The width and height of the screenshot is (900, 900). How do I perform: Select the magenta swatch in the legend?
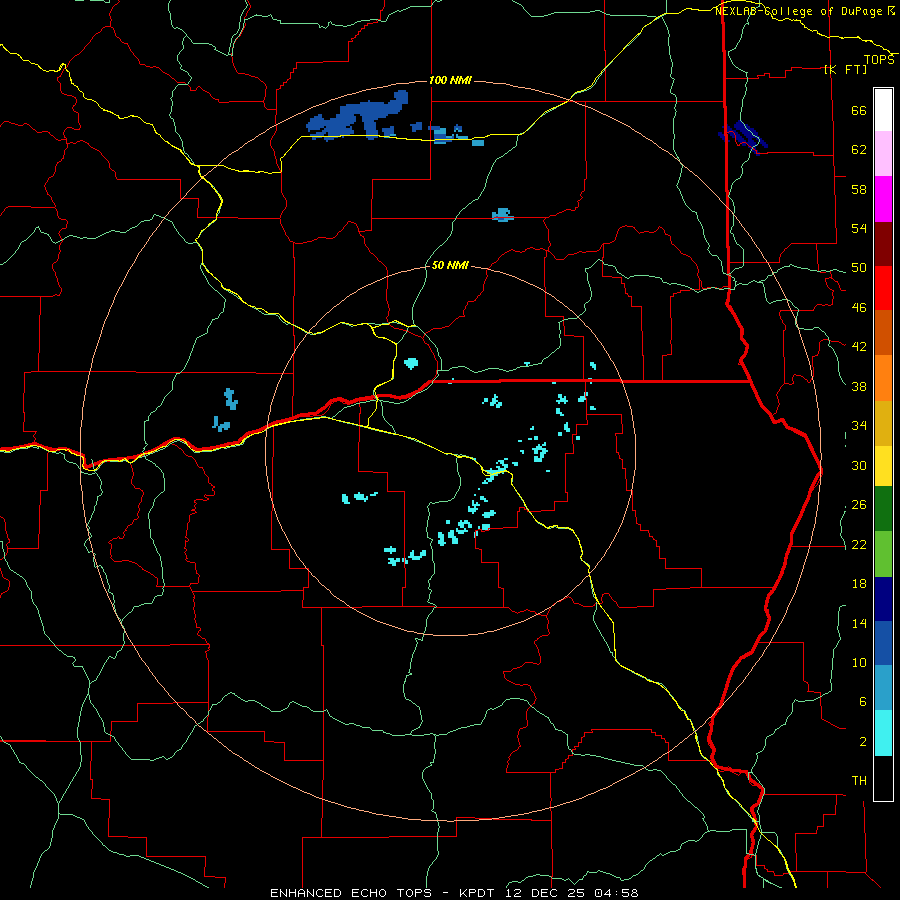pos(883,199)
